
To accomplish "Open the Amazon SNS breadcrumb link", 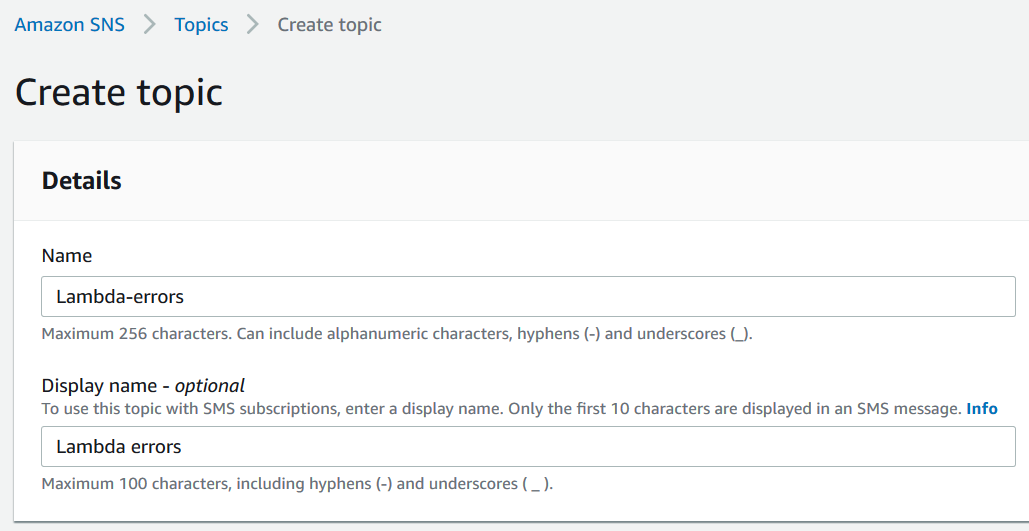I will point(70,25).
